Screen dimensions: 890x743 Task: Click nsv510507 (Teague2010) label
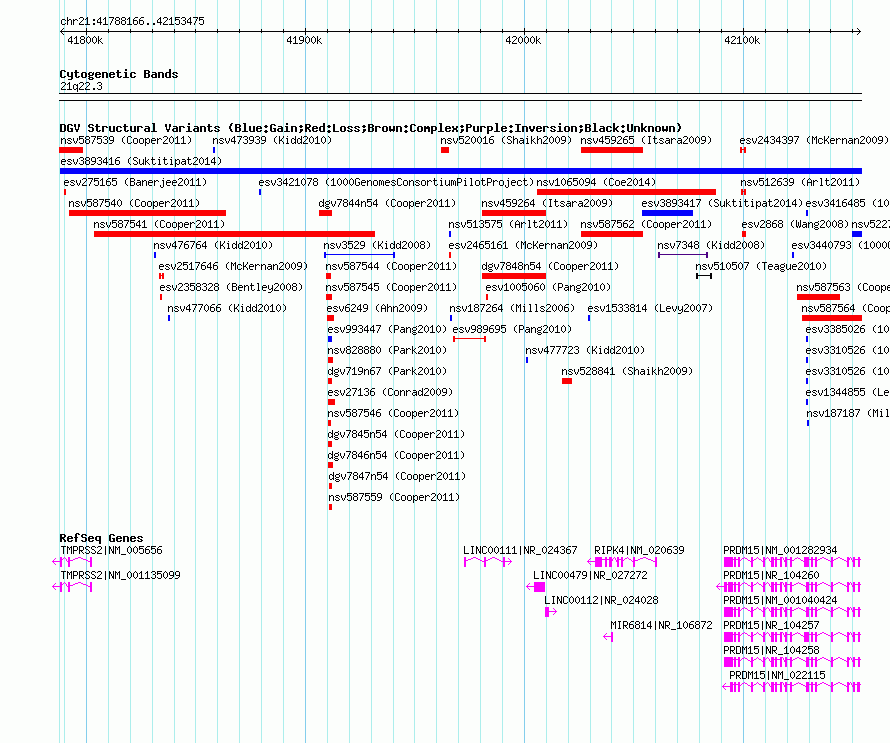tap(761, 266)
